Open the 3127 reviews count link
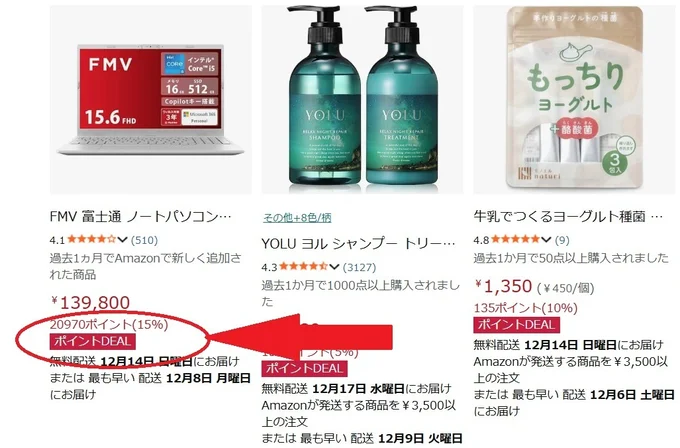Screen dimensions: 680x448 360,267
